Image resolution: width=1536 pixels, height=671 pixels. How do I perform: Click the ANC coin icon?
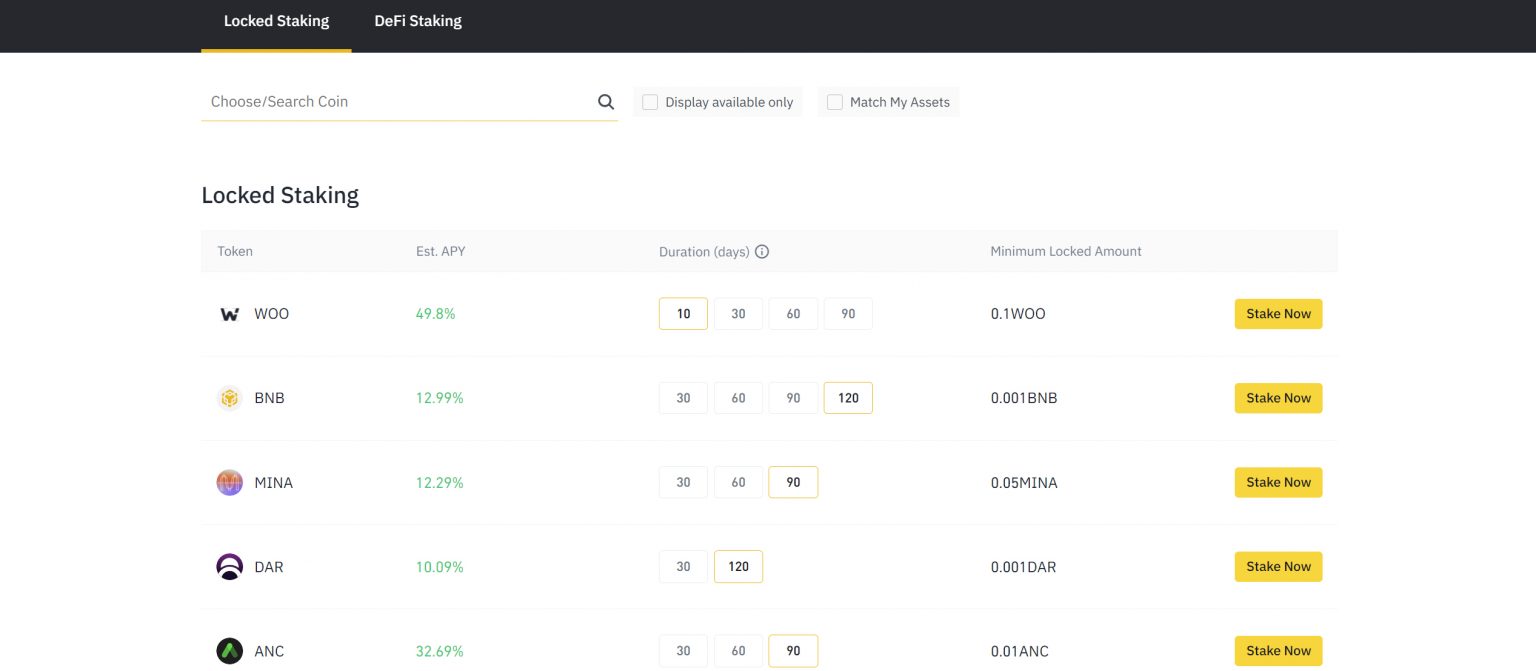[229, 650]
